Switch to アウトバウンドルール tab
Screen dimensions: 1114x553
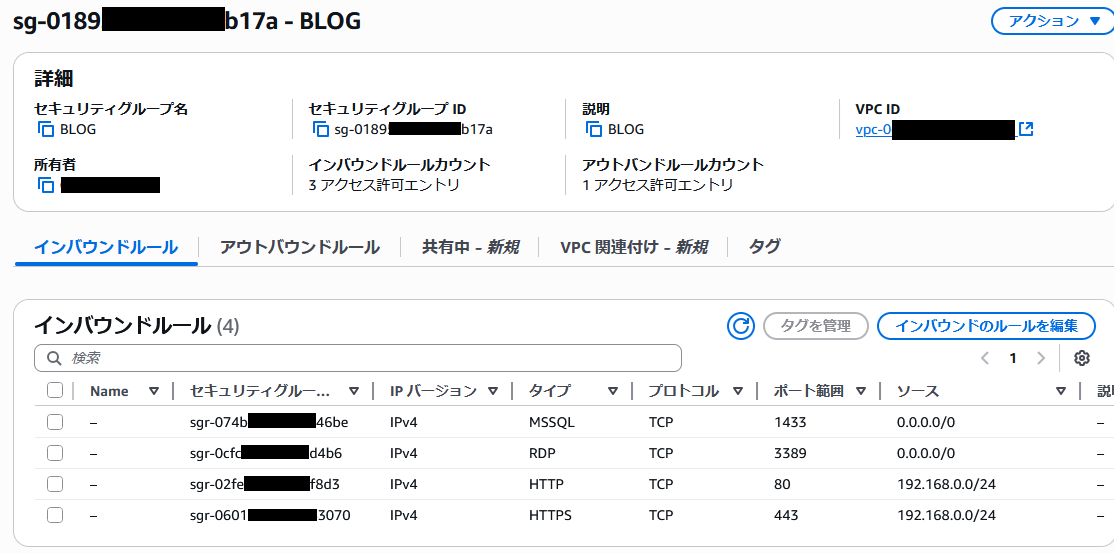point(299,247)
